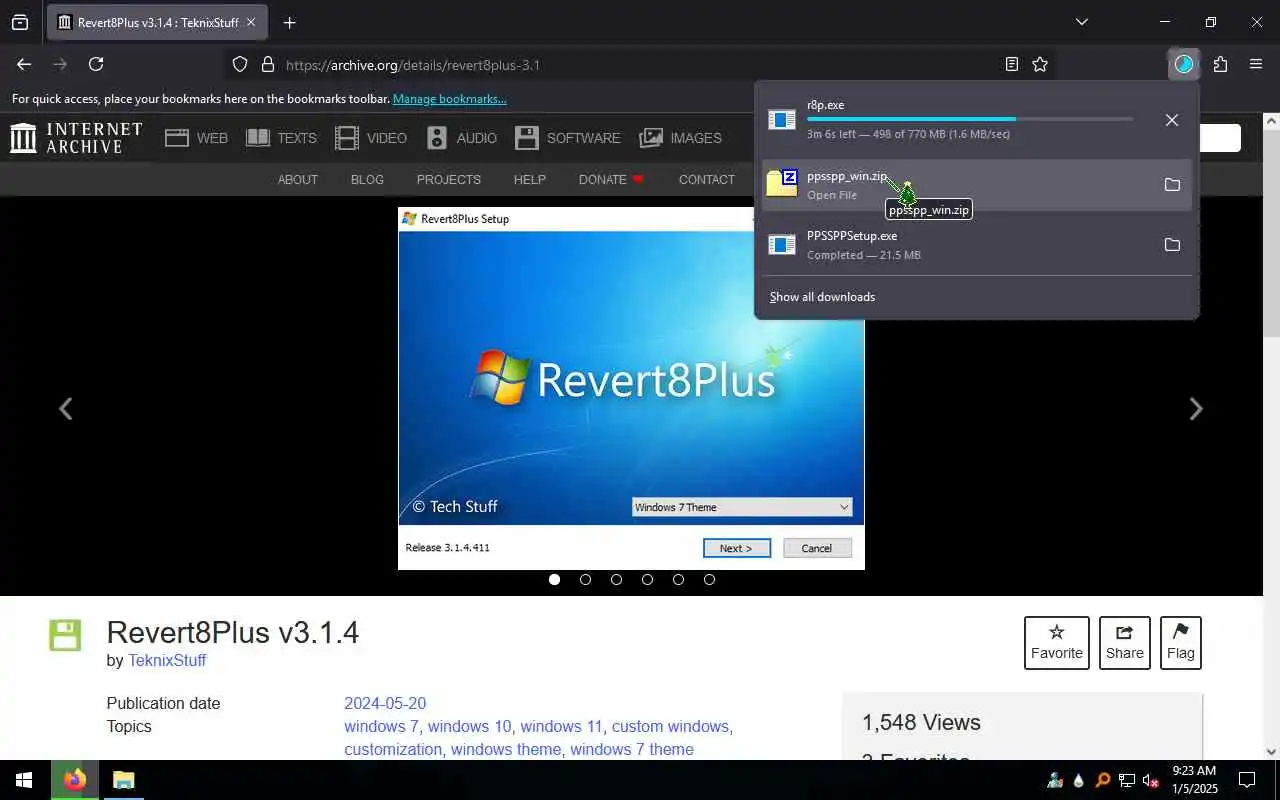Open the TEXTS section
Image resolution: width=1280 pixels, height=800 pixels.
pyautogui.click(x=281, y=138)
